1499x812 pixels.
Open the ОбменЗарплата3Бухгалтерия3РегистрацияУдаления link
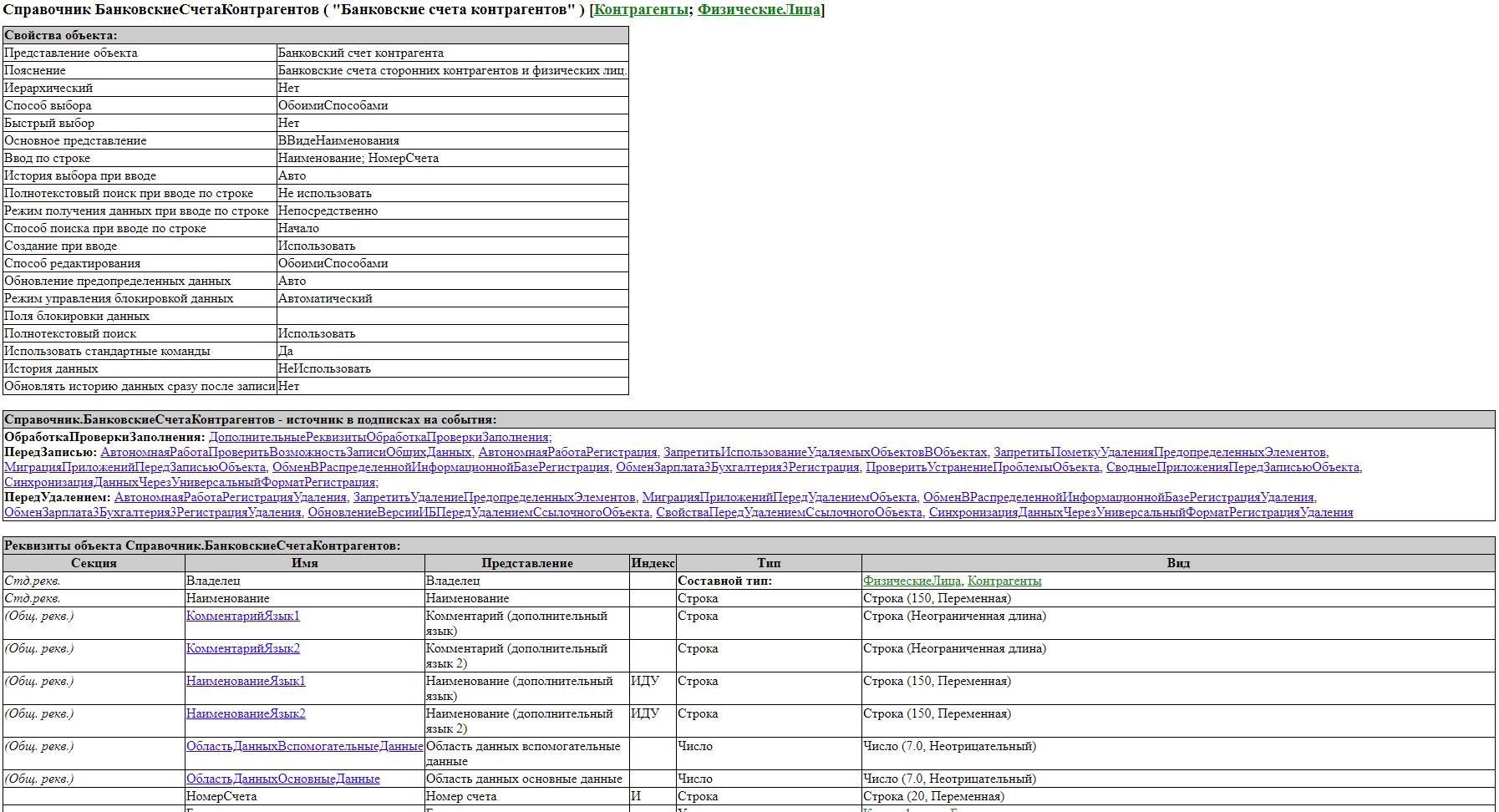pyautogui.click(x=153, y=512)
